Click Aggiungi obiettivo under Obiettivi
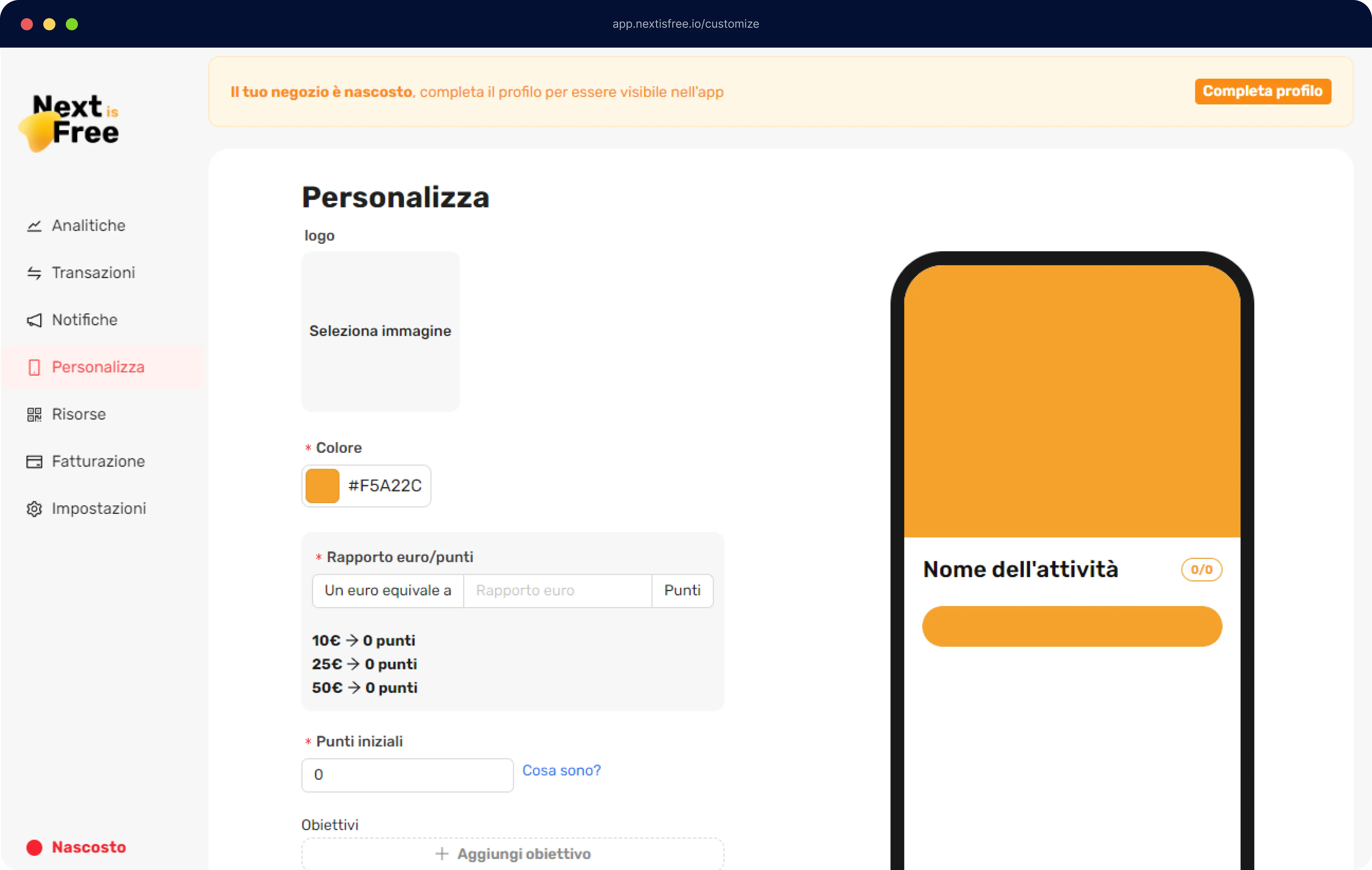1372x870 pixels. pyautogui.click(x=512, y=854)
